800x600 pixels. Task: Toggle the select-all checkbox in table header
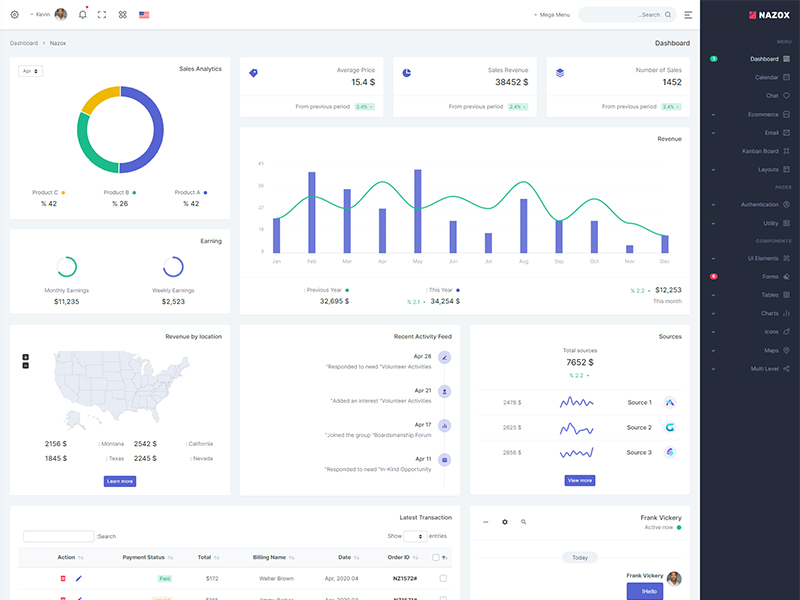435,557
